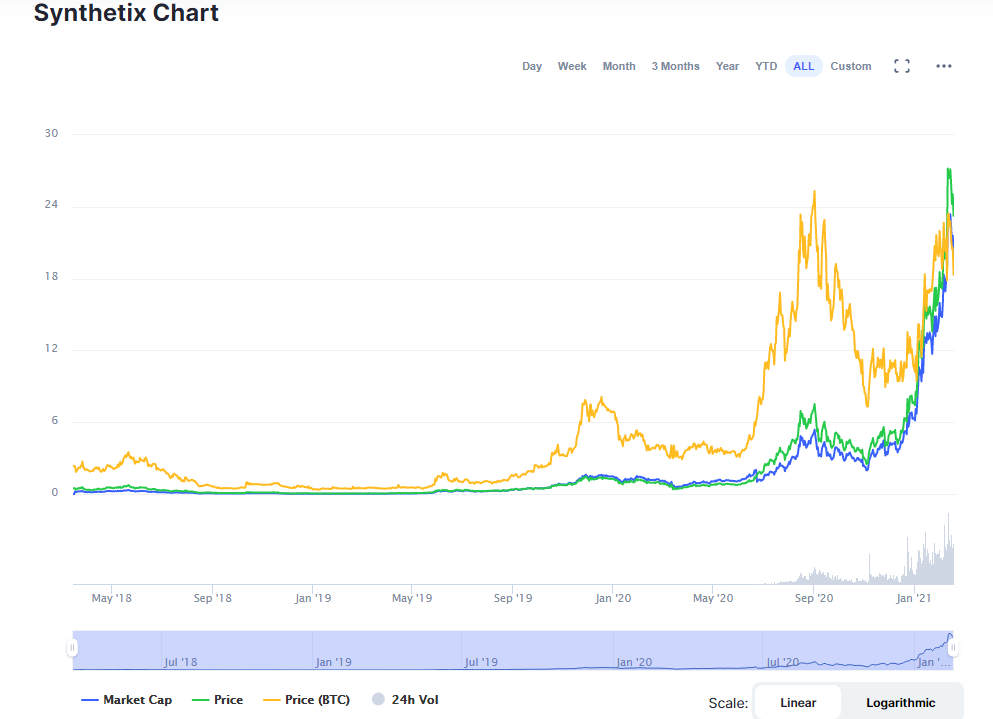Open the three-dots more options menu
This screenshot has width=993, height=719.
[943, 66]
